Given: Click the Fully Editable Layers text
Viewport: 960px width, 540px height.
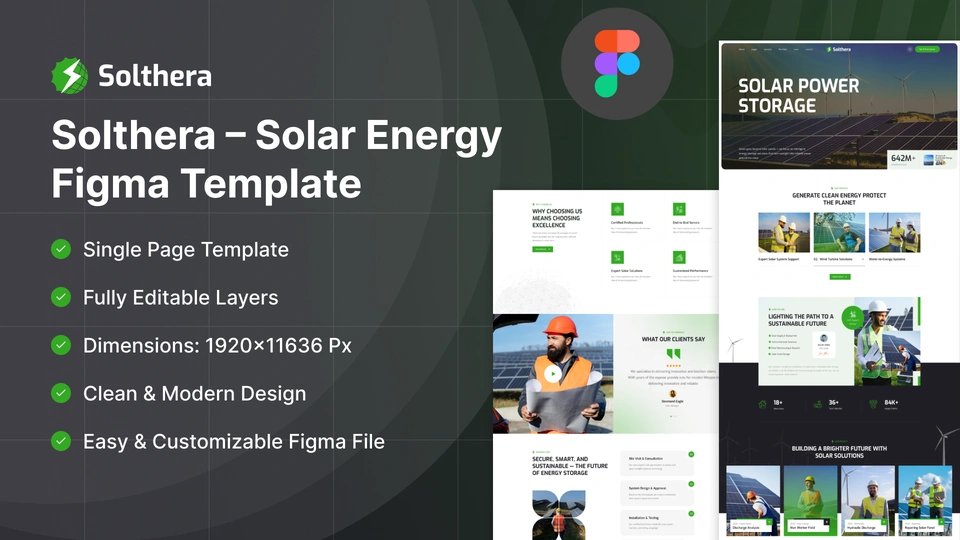Looking at the screenshot, I should coord(181,298).
